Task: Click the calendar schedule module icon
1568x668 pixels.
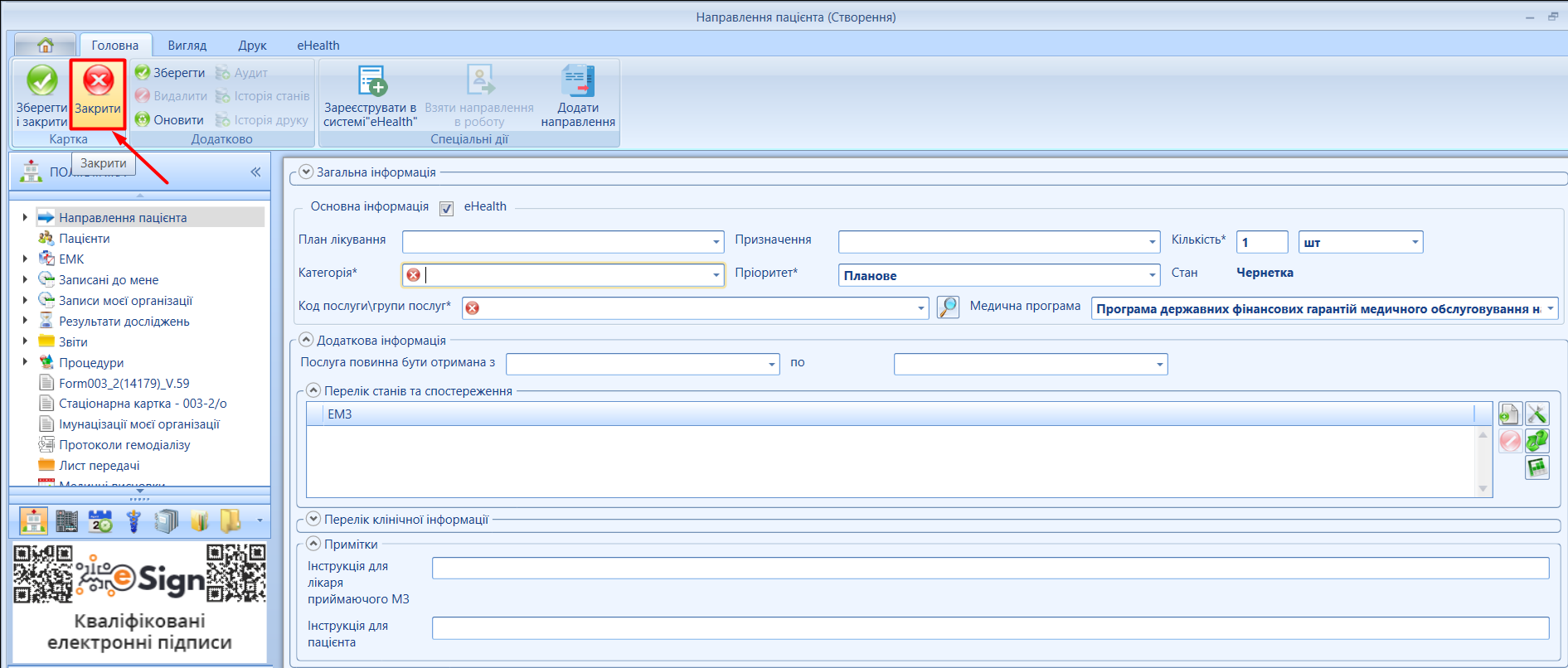Action: pos(100,520)
